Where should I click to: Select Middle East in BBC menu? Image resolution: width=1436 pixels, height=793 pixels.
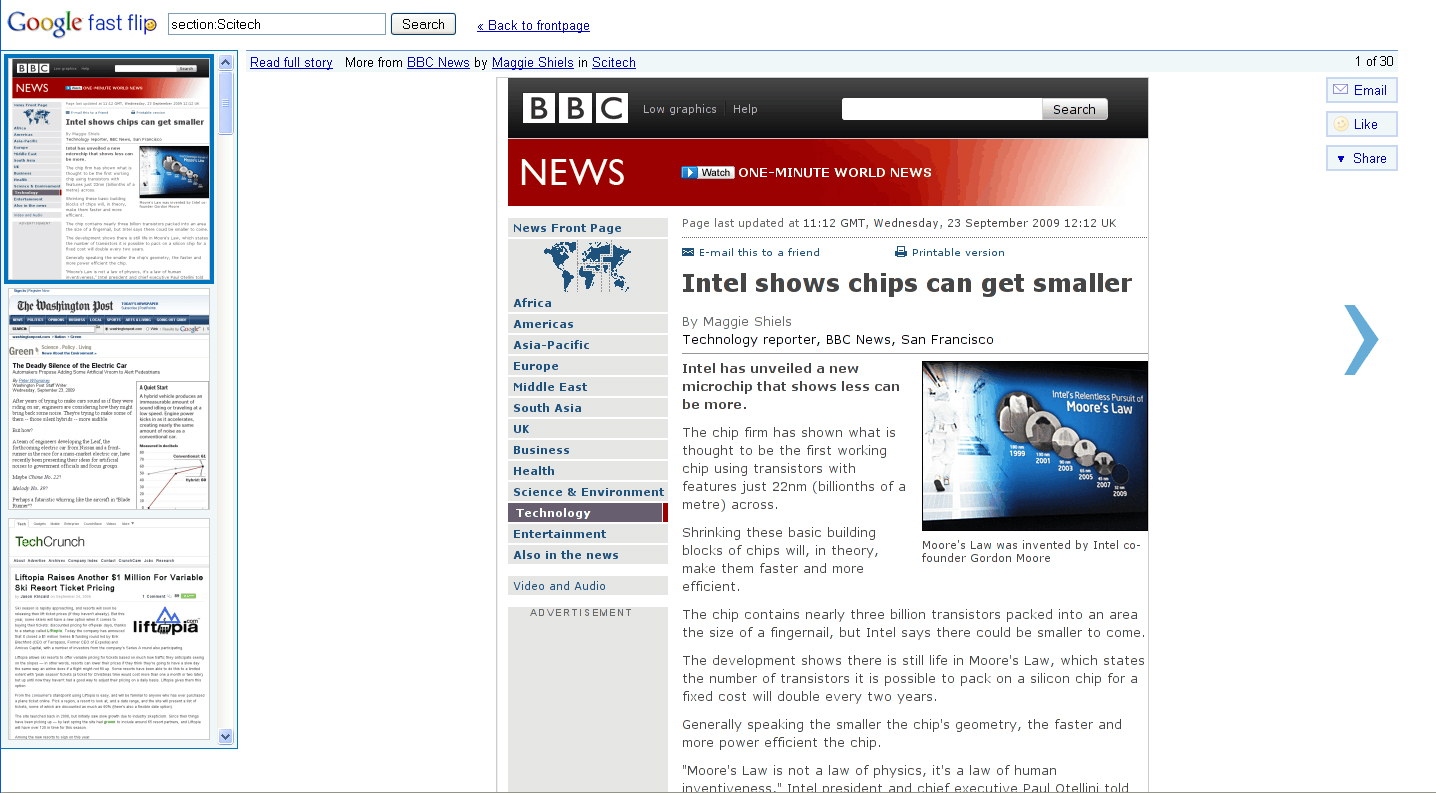pos(588,387)
